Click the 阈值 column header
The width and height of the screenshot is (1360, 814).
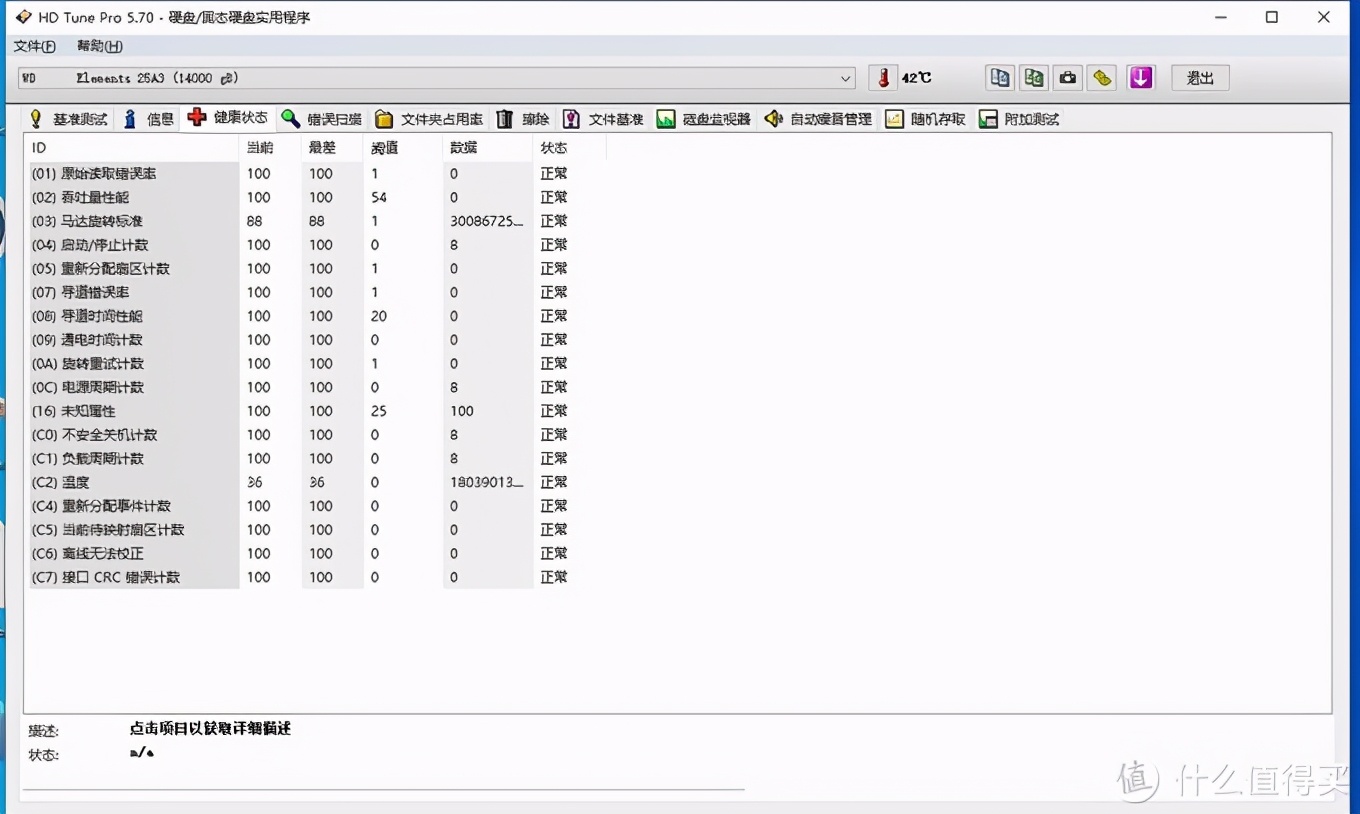coord(384,148)
